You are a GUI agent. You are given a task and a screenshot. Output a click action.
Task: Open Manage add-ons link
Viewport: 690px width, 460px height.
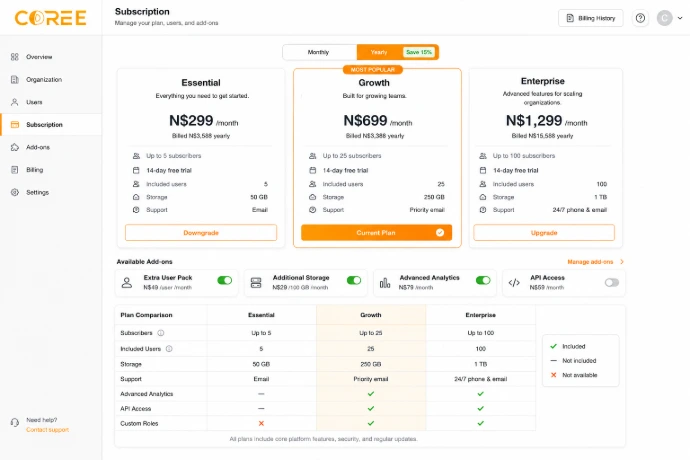click(x=590, y=261)
